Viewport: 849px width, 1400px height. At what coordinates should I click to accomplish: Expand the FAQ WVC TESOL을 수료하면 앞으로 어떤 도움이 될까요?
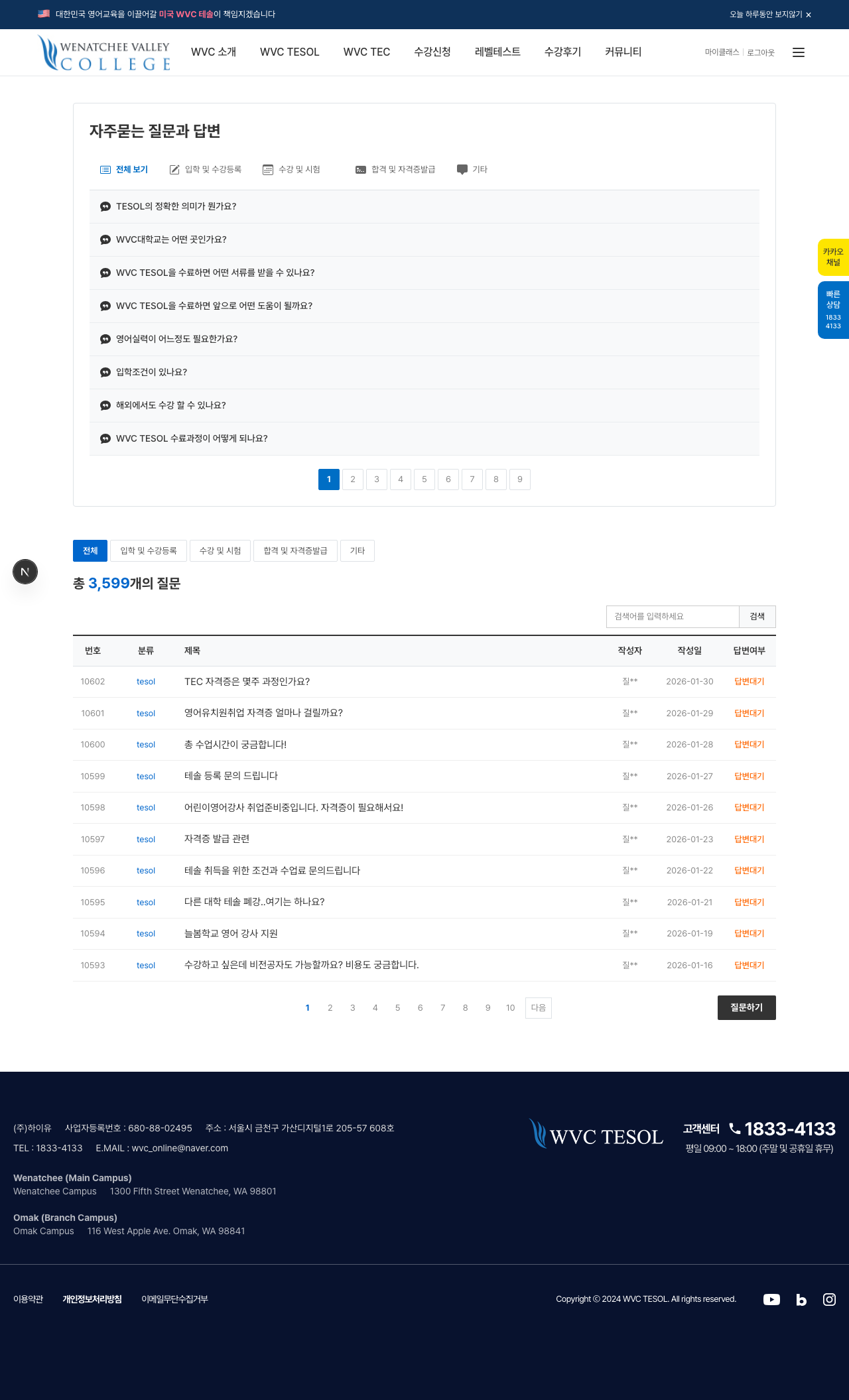pos(424,306)
